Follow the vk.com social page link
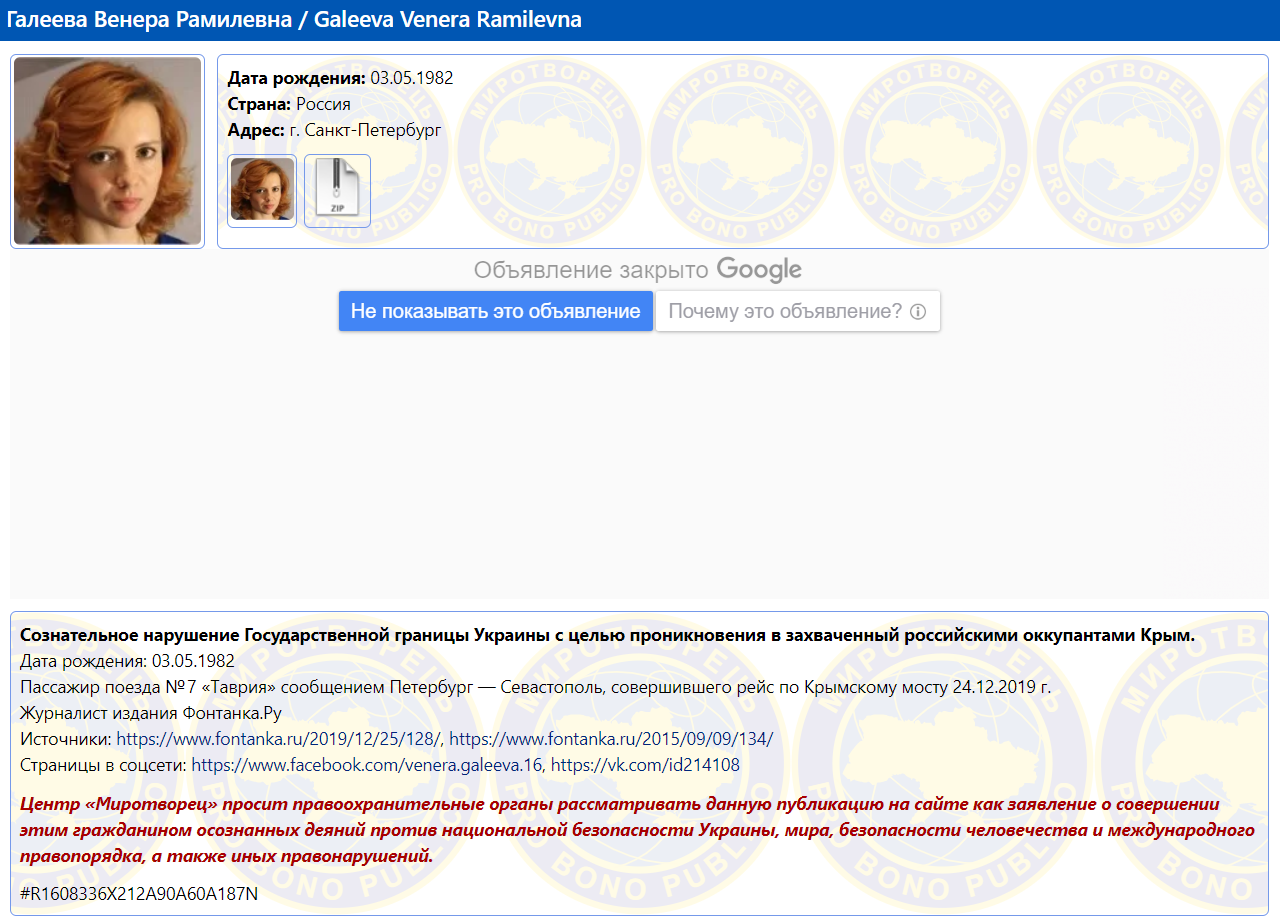 tap(645, 765)
